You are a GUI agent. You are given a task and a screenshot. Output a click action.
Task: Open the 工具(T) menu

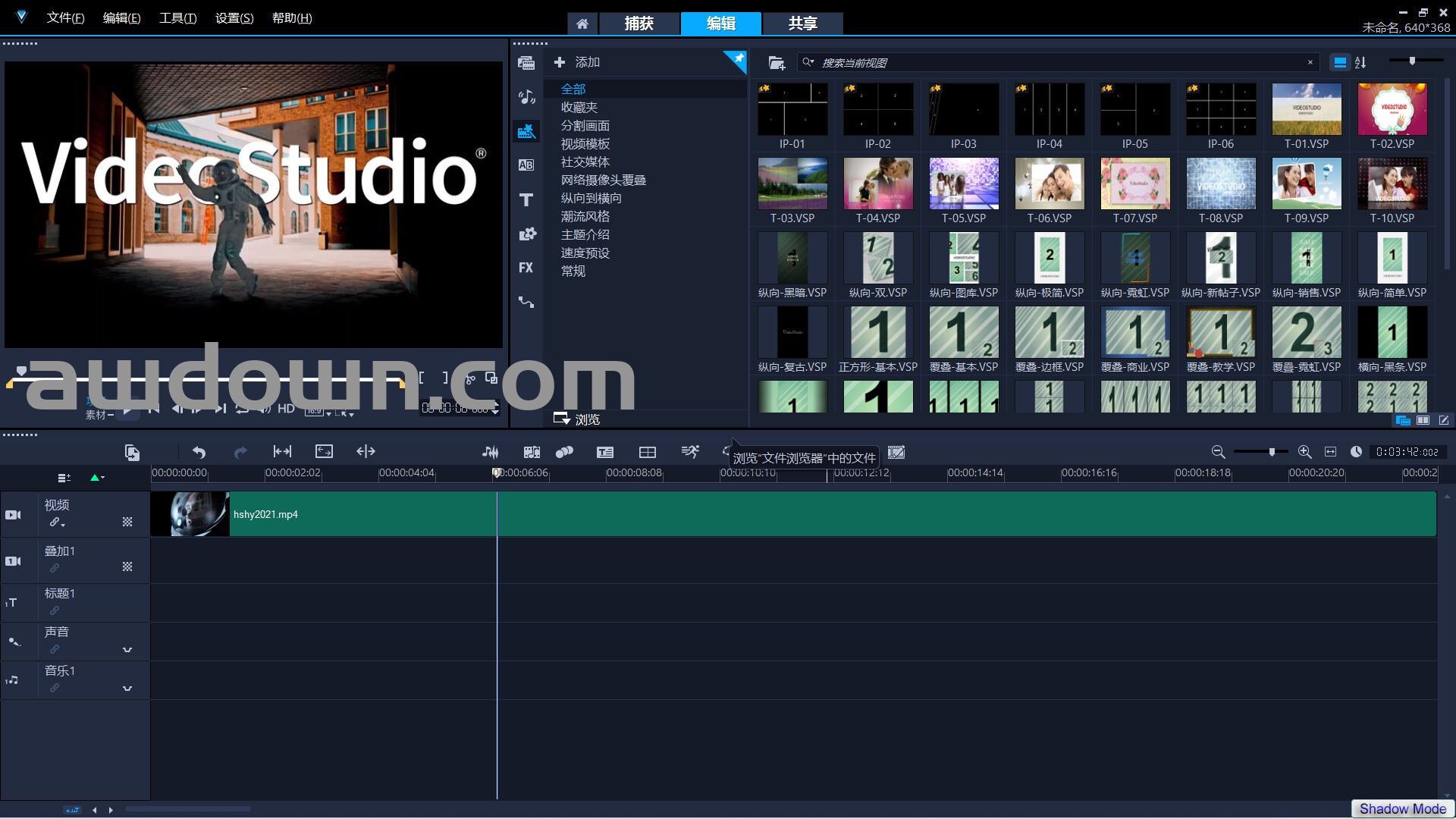[x=177, y=18]
